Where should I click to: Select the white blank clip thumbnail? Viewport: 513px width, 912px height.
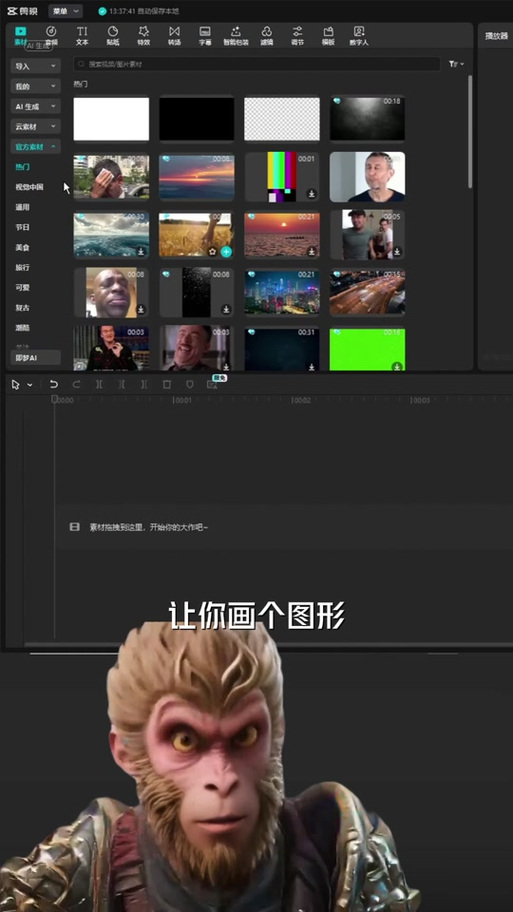click(x=111, y=119)
